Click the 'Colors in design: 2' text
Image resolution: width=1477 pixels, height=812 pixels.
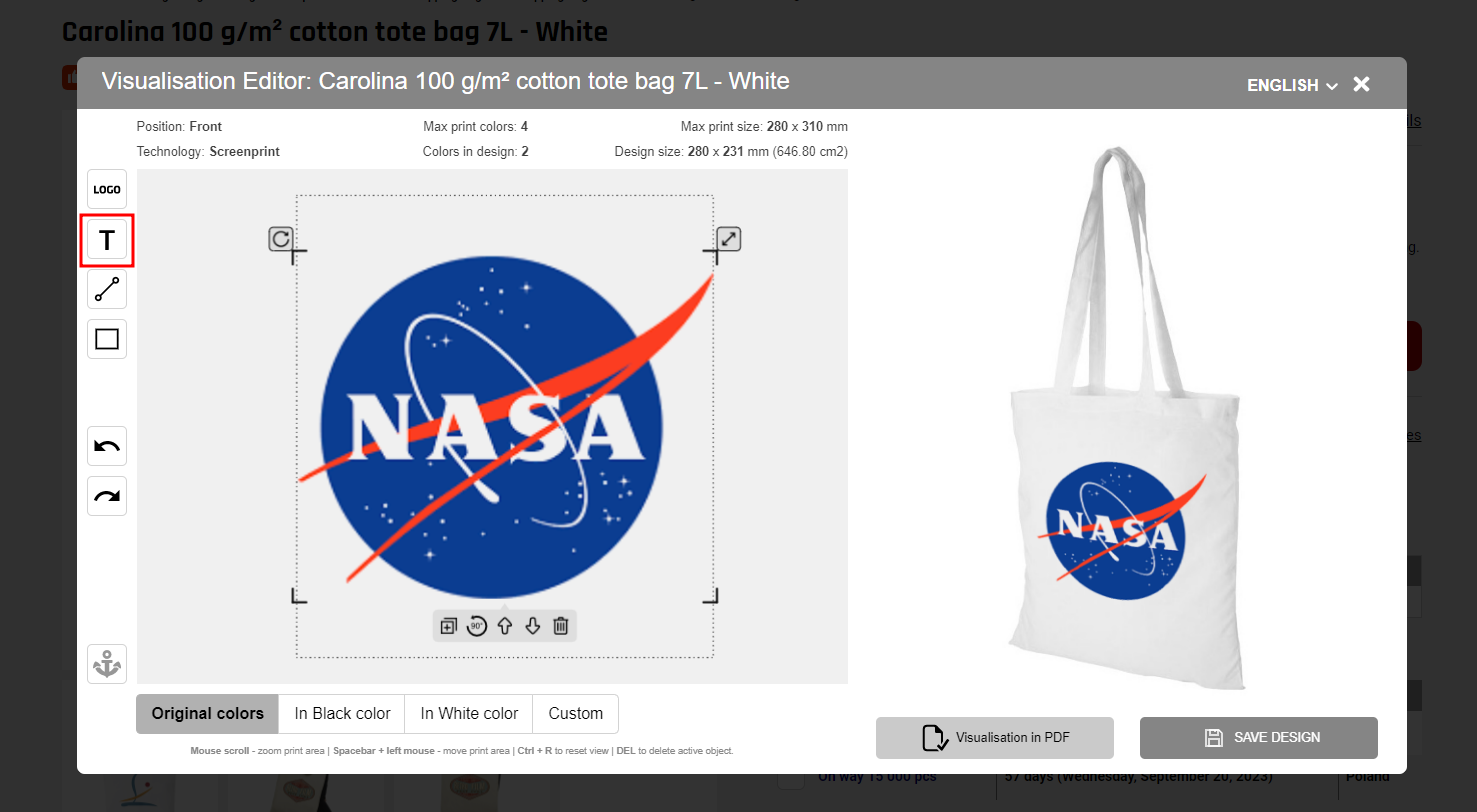pyautogui.click(x=476, y=152)
